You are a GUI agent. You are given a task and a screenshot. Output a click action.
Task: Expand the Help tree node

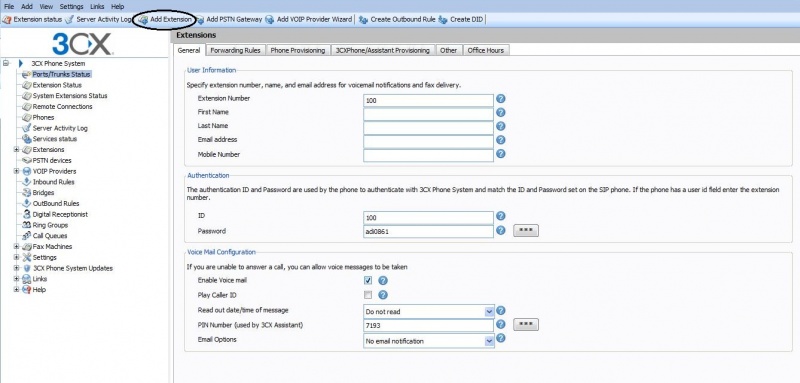(16, 290)
